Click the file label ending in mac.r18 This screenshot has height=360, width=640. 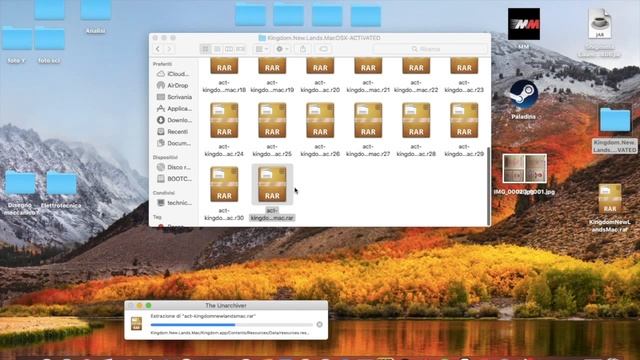[x=224, y=86]
